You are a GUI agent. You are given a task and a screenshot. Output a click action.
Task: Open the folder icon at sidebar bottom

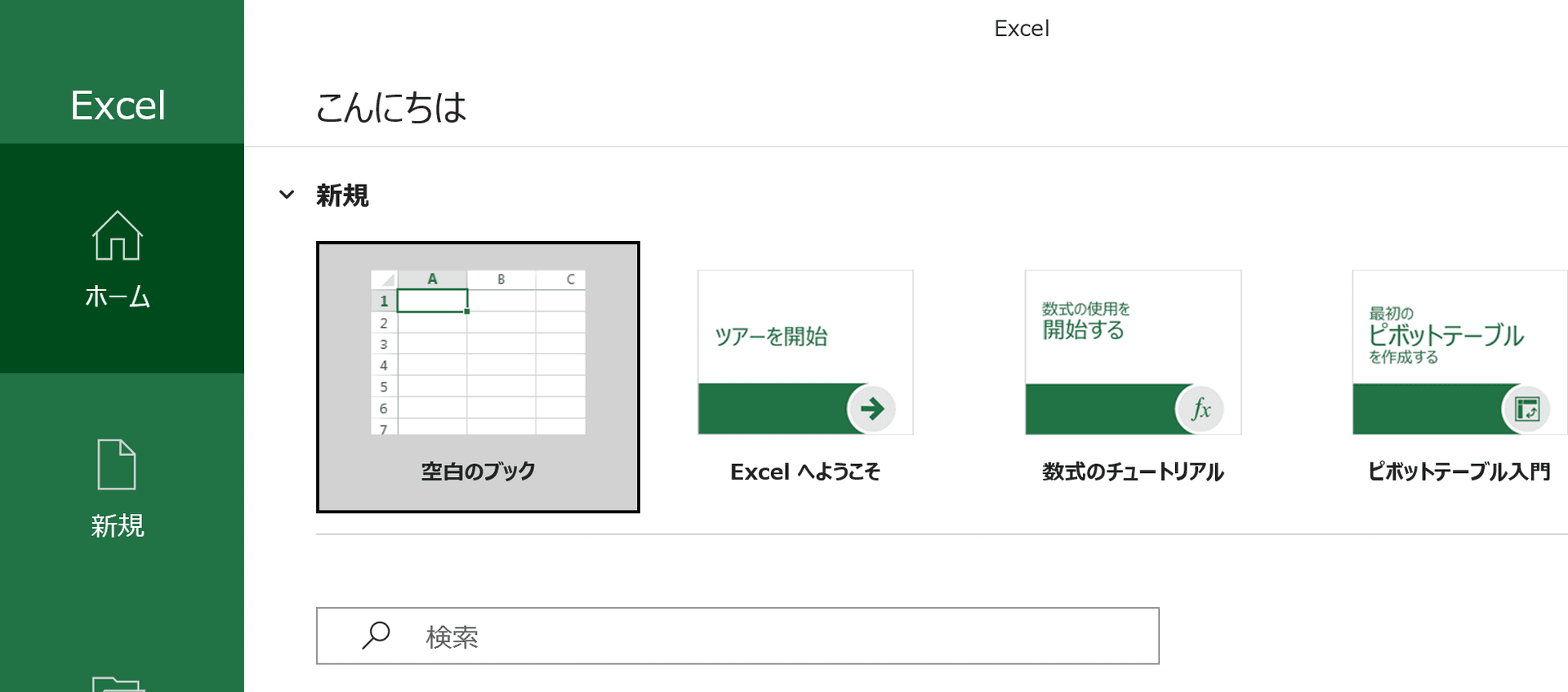[118, 684]
